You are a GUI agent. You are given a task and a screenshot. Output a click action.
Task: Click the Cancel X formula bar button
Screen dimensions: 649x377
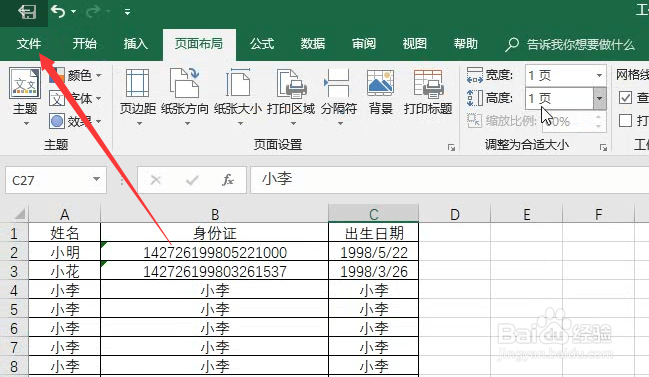(x=156, y=180)
